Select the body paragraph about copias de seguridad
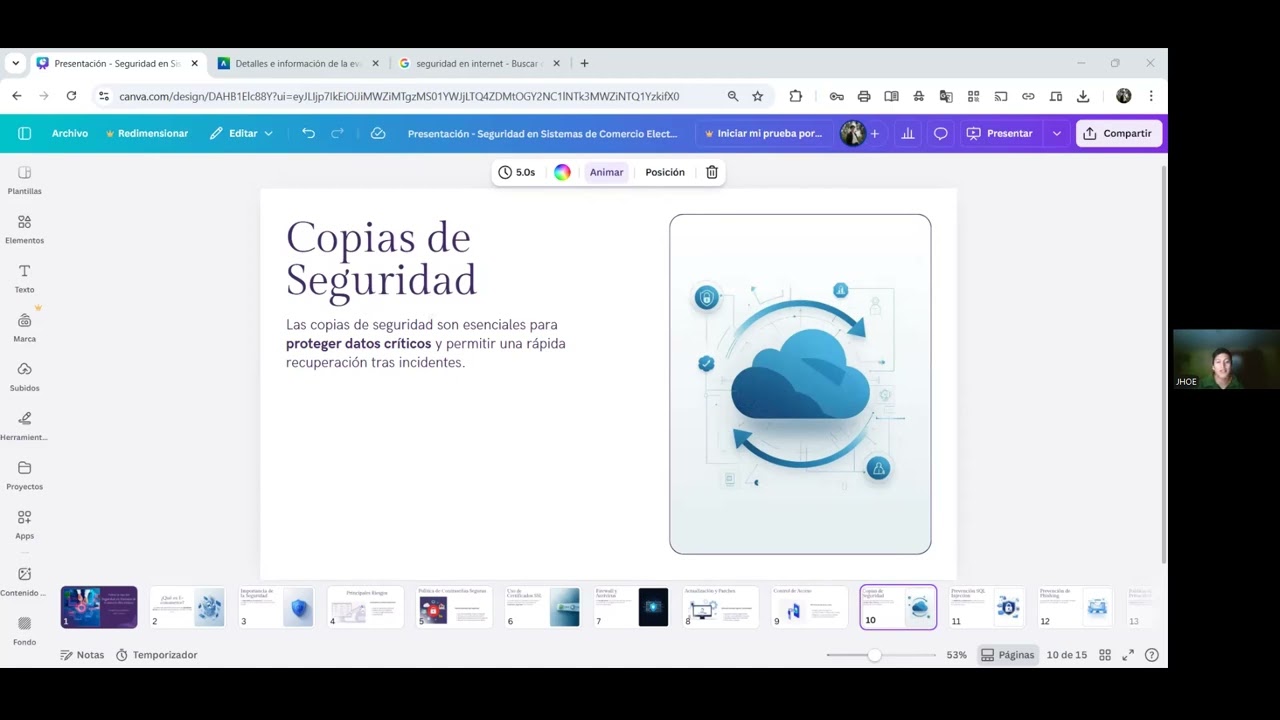Screen dimensions: 1280x720 (426, 343)
